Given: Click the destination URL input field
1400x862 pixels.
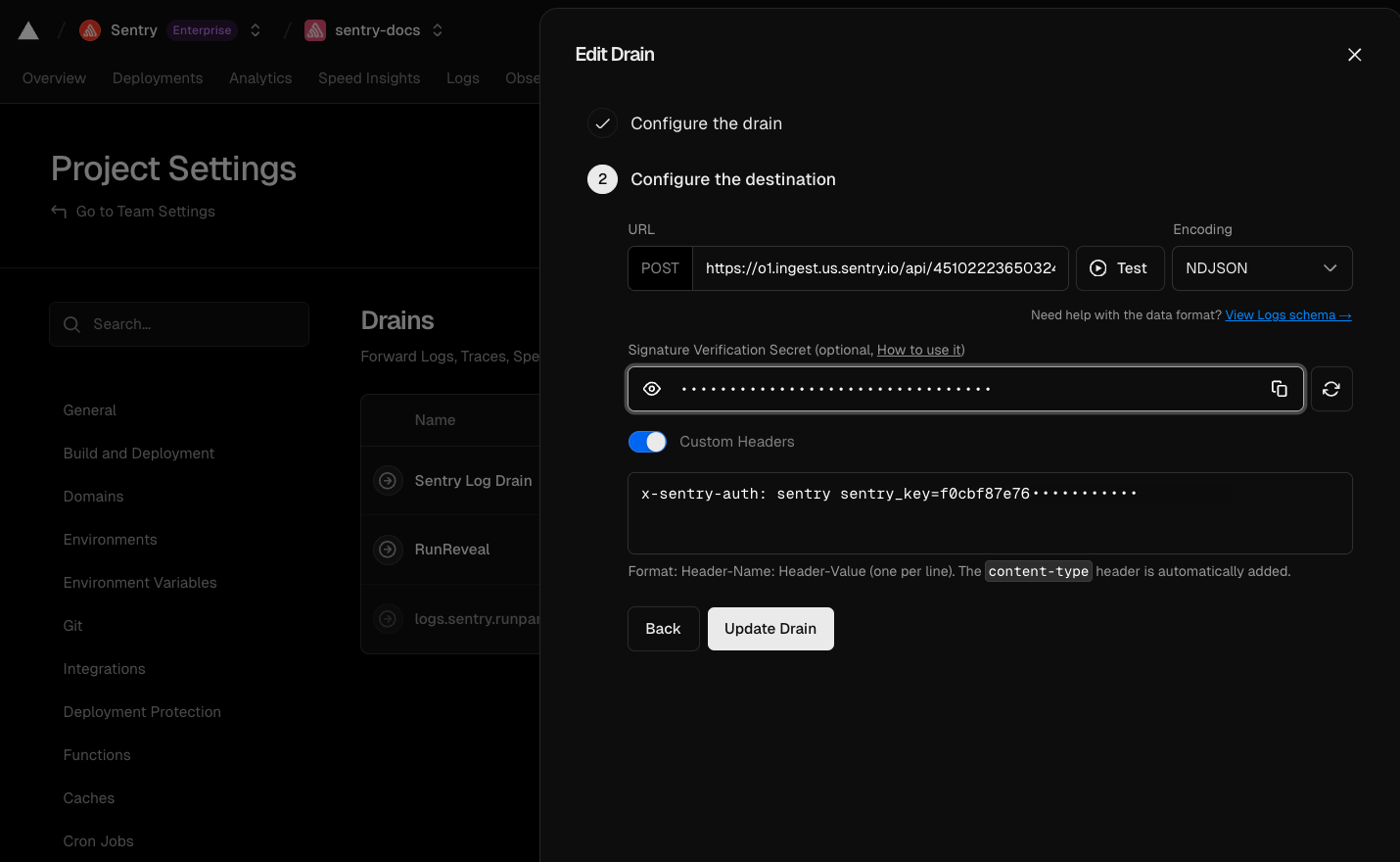Looking at the screenshot, I should coord(879,268).
